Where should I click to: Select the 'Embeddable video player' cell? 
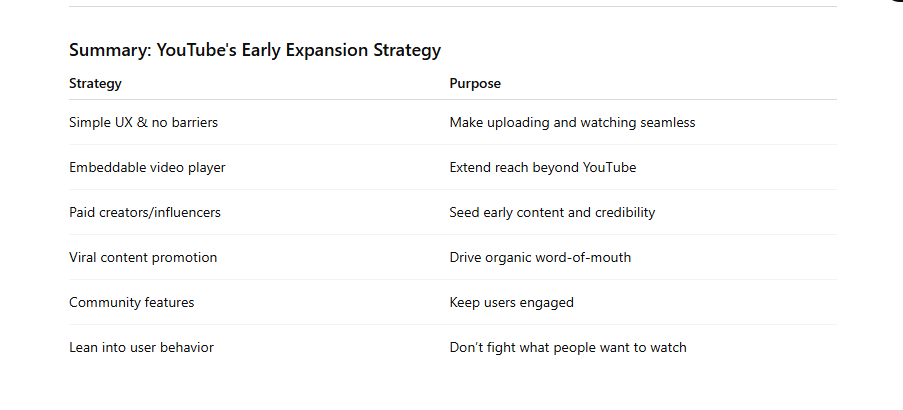click(x=147, y=168)
